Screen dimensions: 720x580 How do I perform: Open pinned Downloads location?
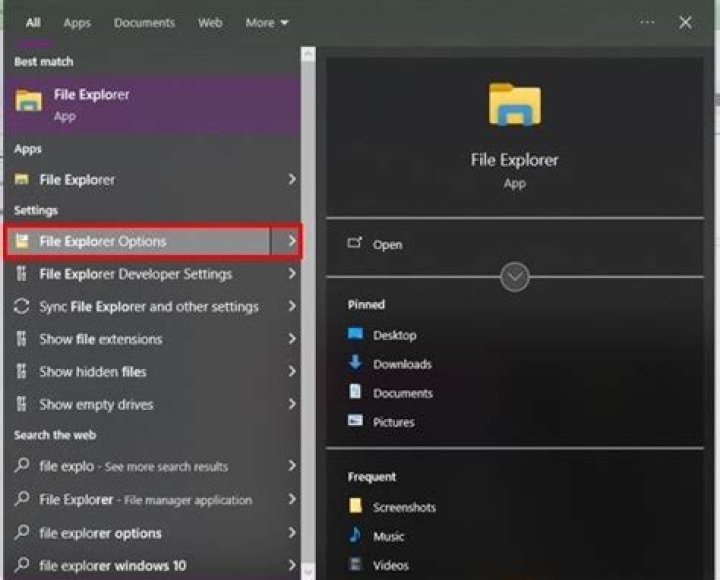point(402,364)
